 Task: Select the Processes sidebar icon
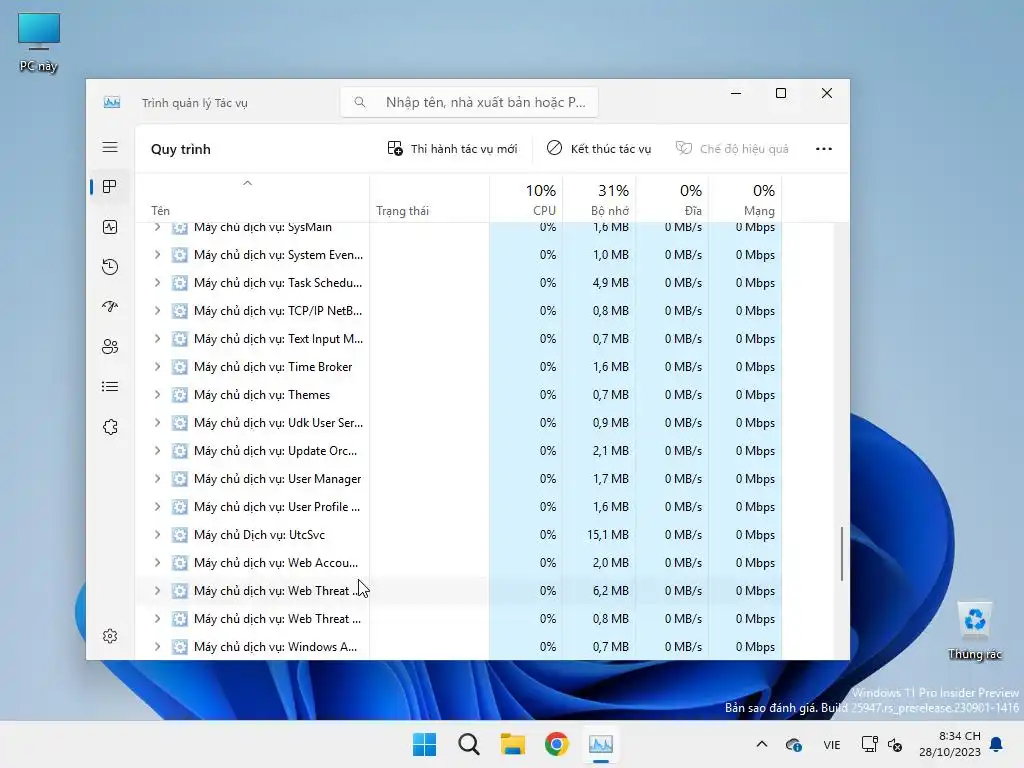pyautogui.click(x=110, y=187)
